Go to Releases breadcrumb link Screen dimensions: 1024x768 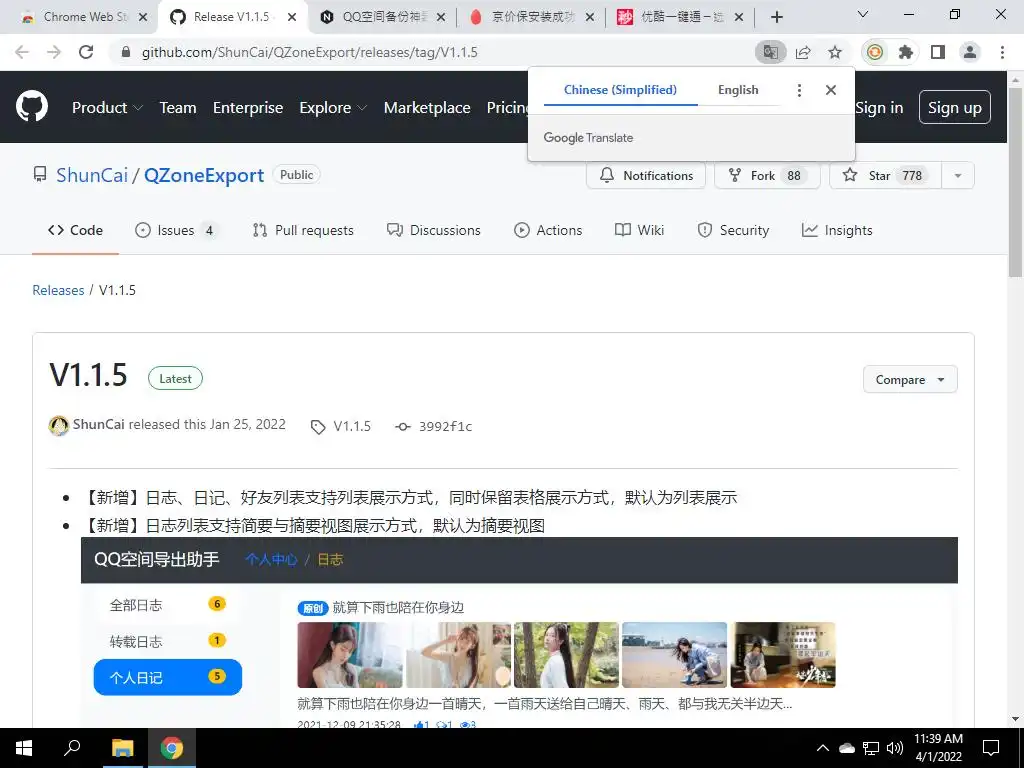coord(58,290)
